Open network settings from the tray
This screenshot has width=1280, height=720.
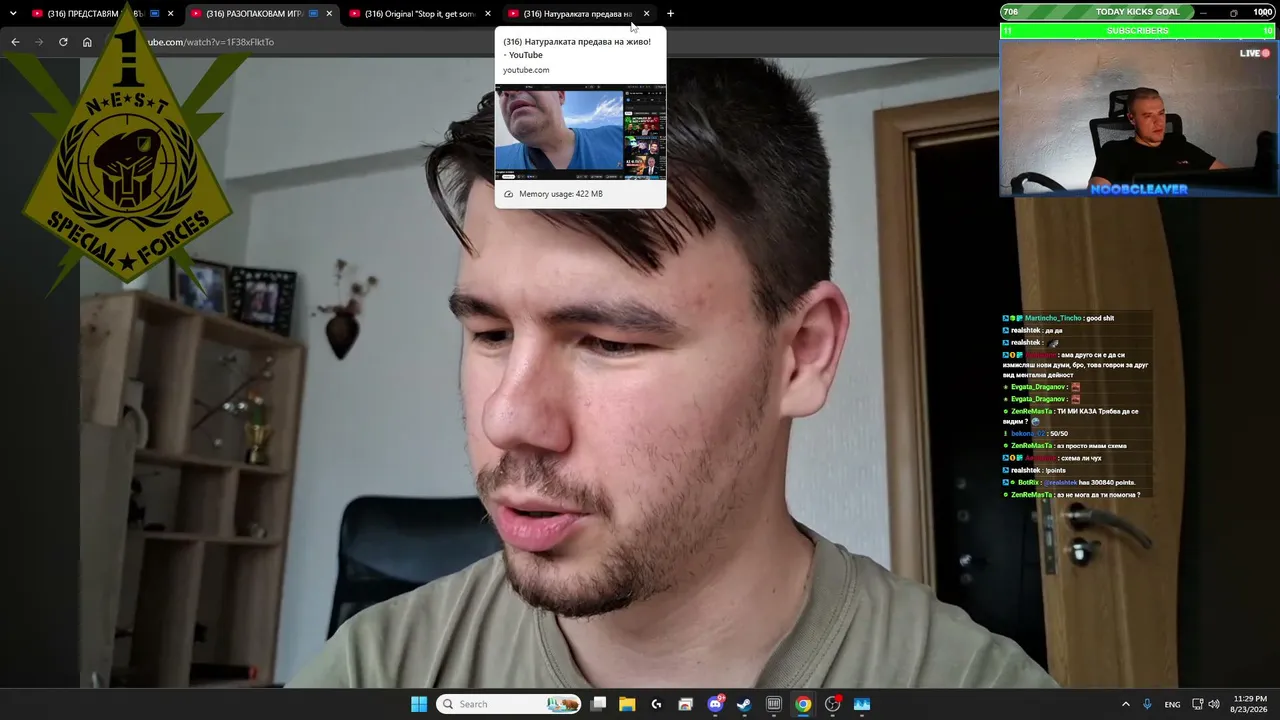click(x=1198, y=704)
